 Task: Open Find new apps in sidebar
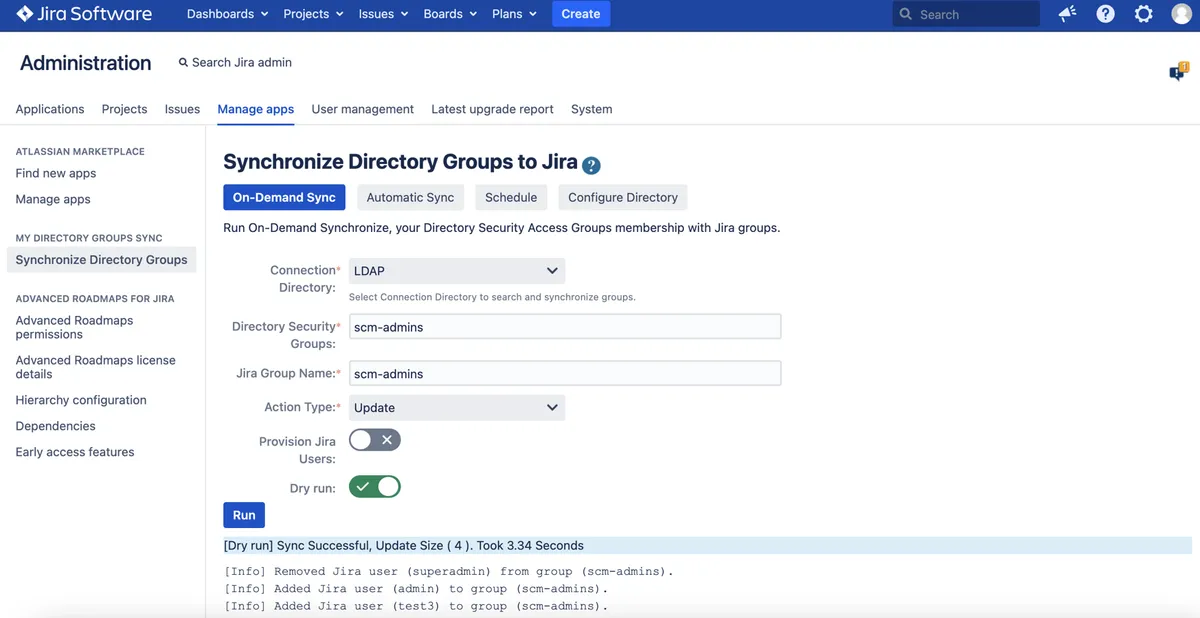pos(56,173)
